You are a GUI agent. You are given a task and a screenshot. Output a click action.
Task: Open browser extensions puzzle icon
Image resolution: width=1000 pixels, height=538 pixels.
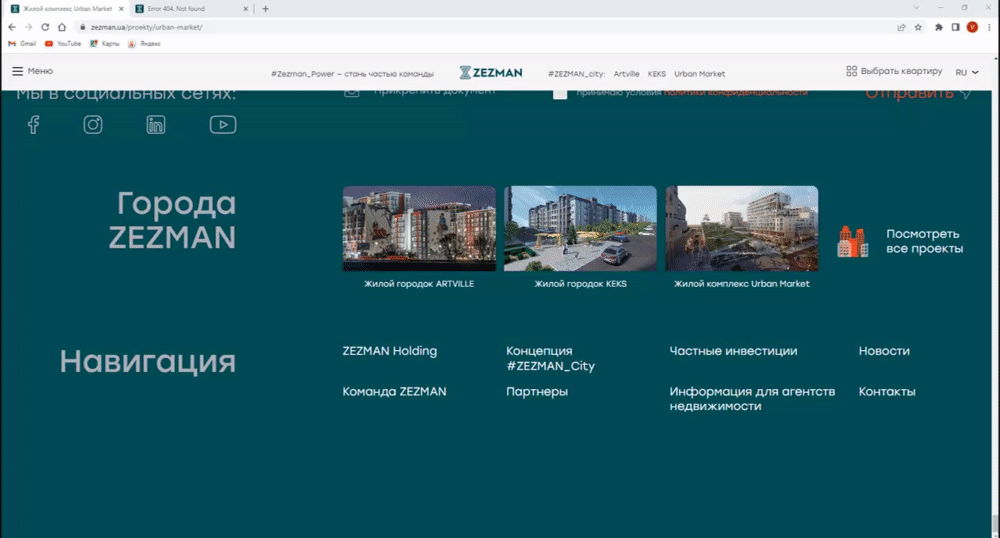939,27
